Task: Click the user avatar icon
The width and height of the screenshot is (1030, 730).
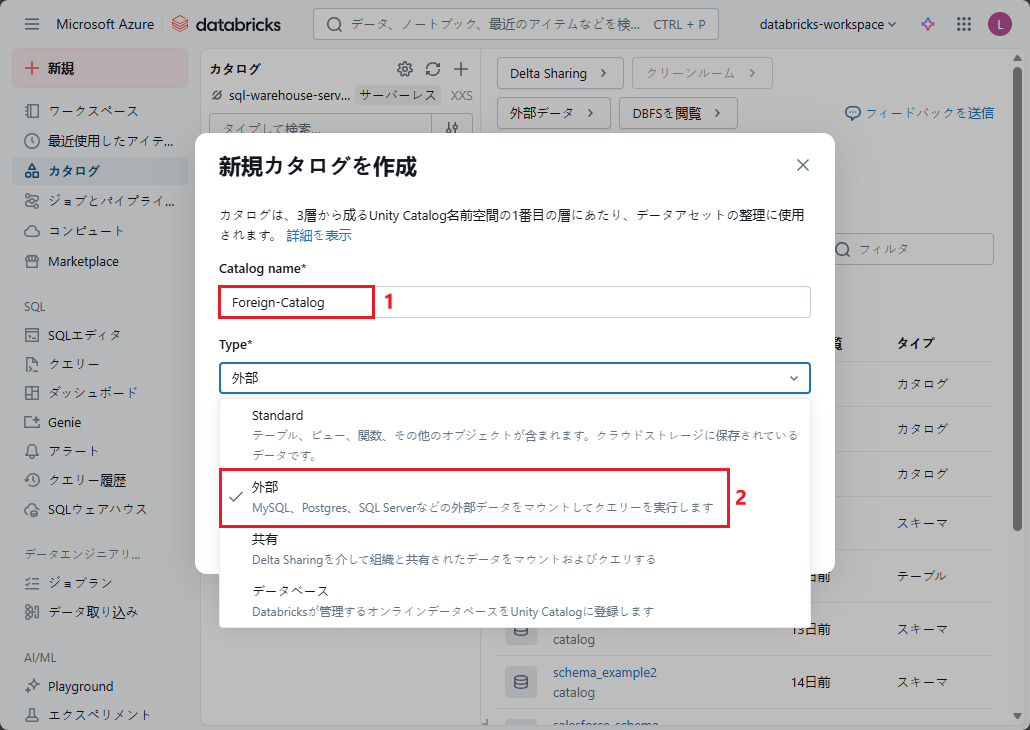Action: pos(999,24)
